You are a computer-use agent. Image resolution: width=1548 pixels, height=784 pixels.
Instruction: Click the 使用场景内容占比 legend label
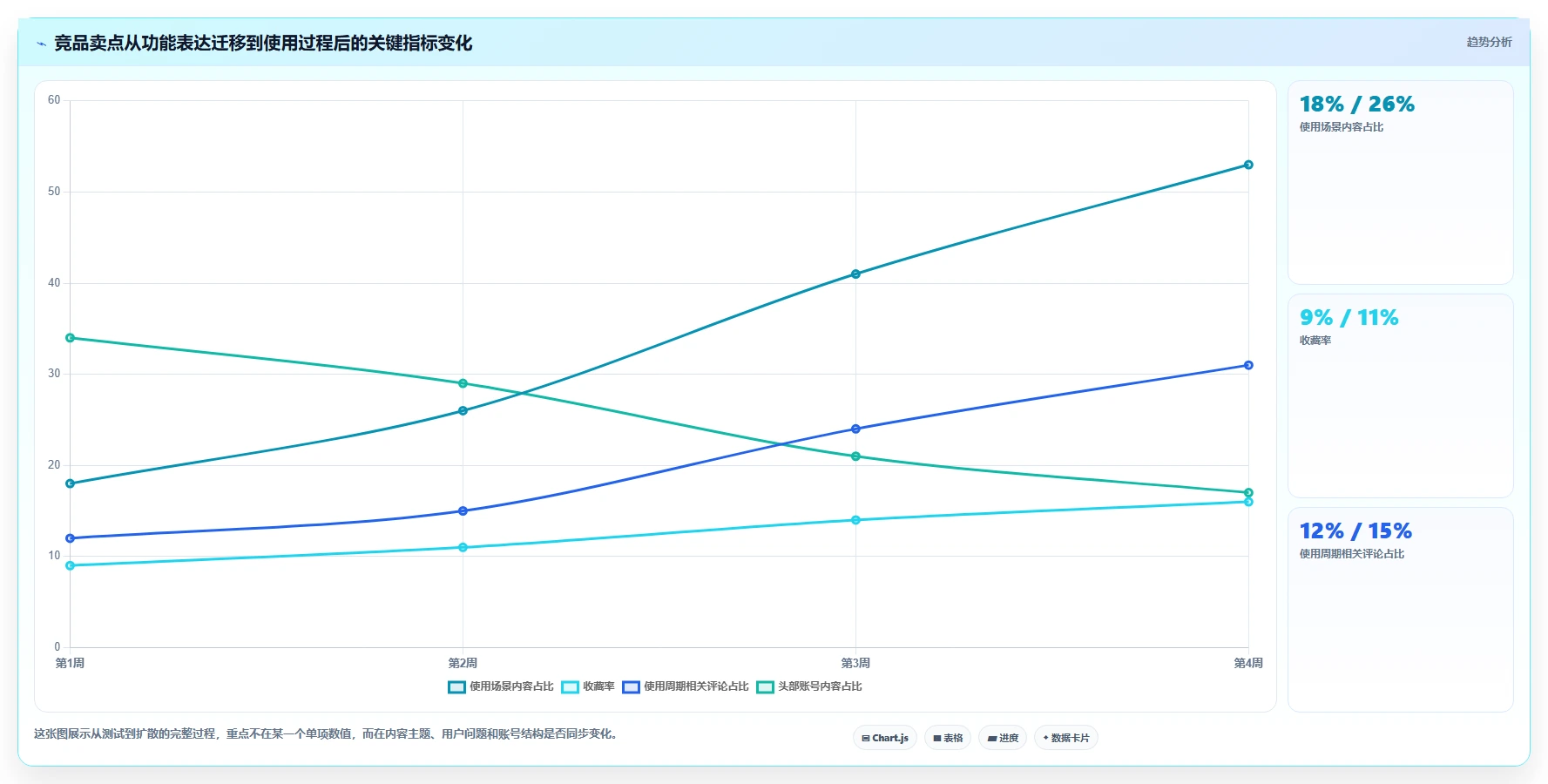511,686
